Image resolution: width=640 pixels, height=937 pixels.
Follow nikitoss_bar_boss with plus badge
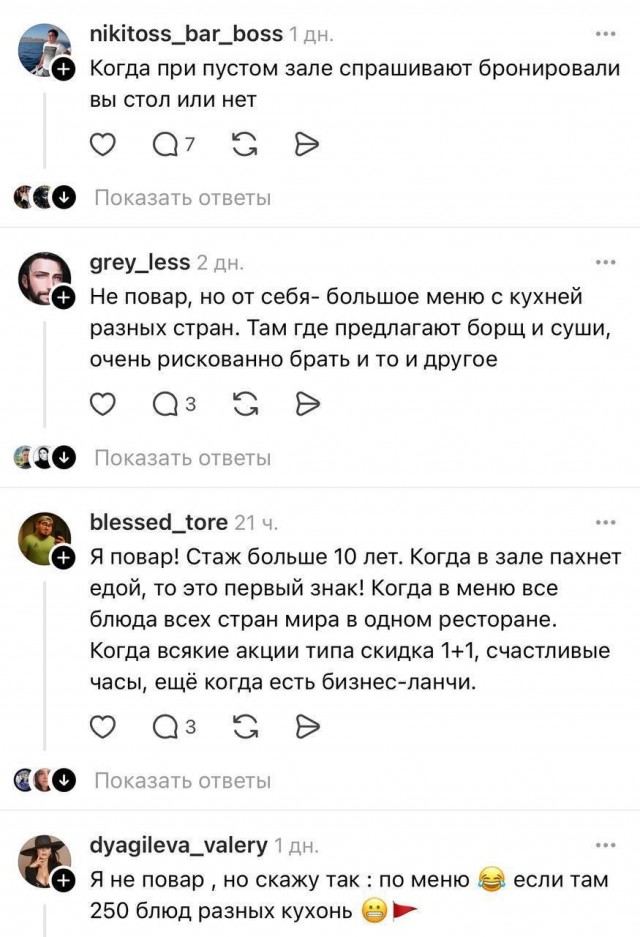pos(63,70)
